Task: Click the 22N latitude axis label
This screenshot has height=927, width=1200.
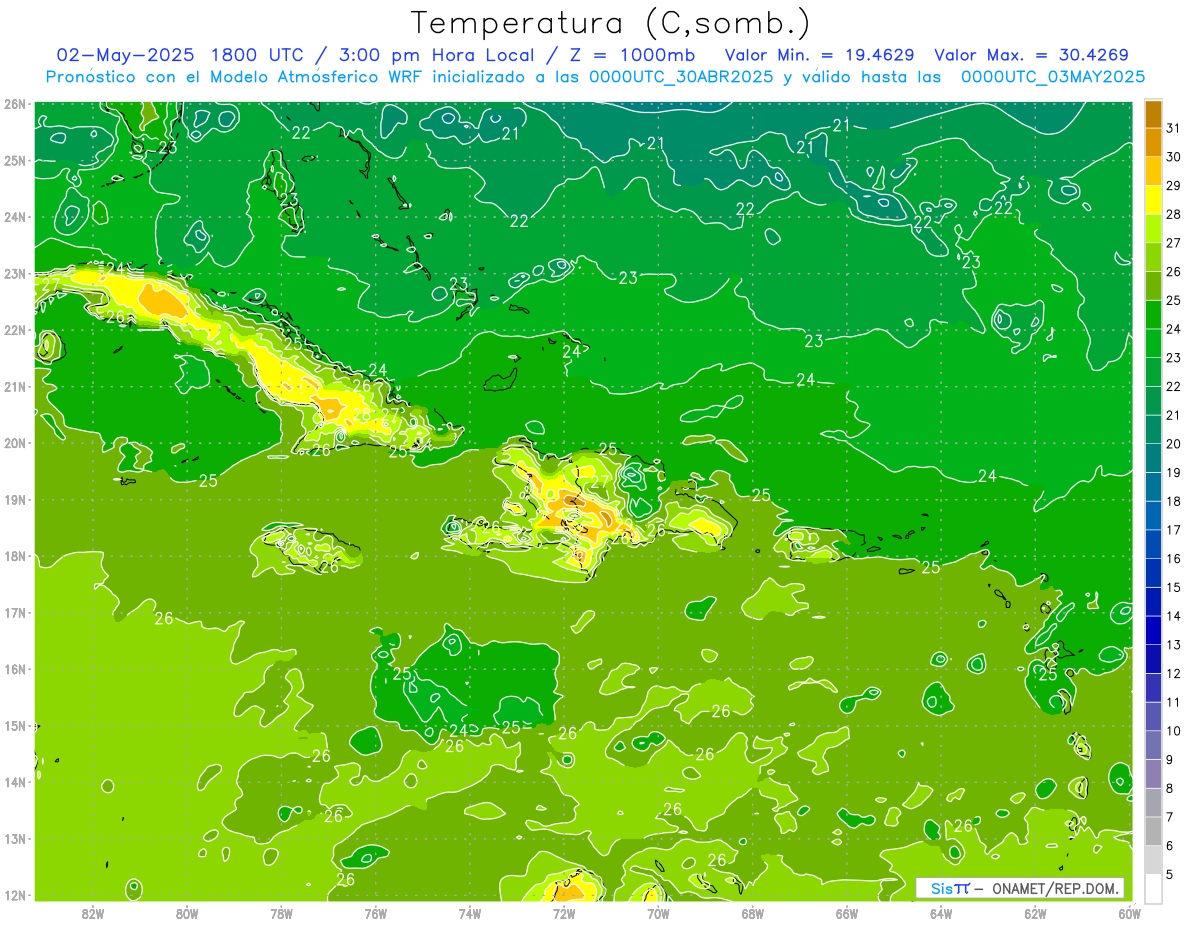Action: coord(14,330)
